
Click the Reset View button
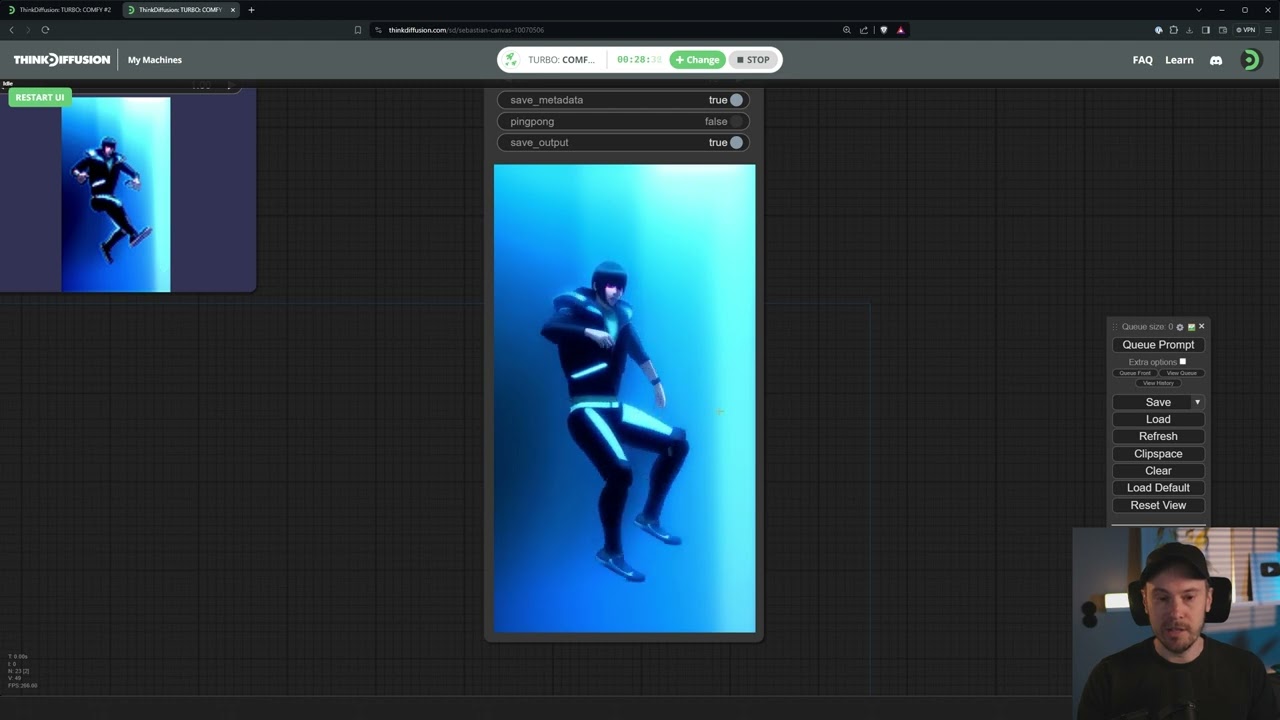[1158, 505]
